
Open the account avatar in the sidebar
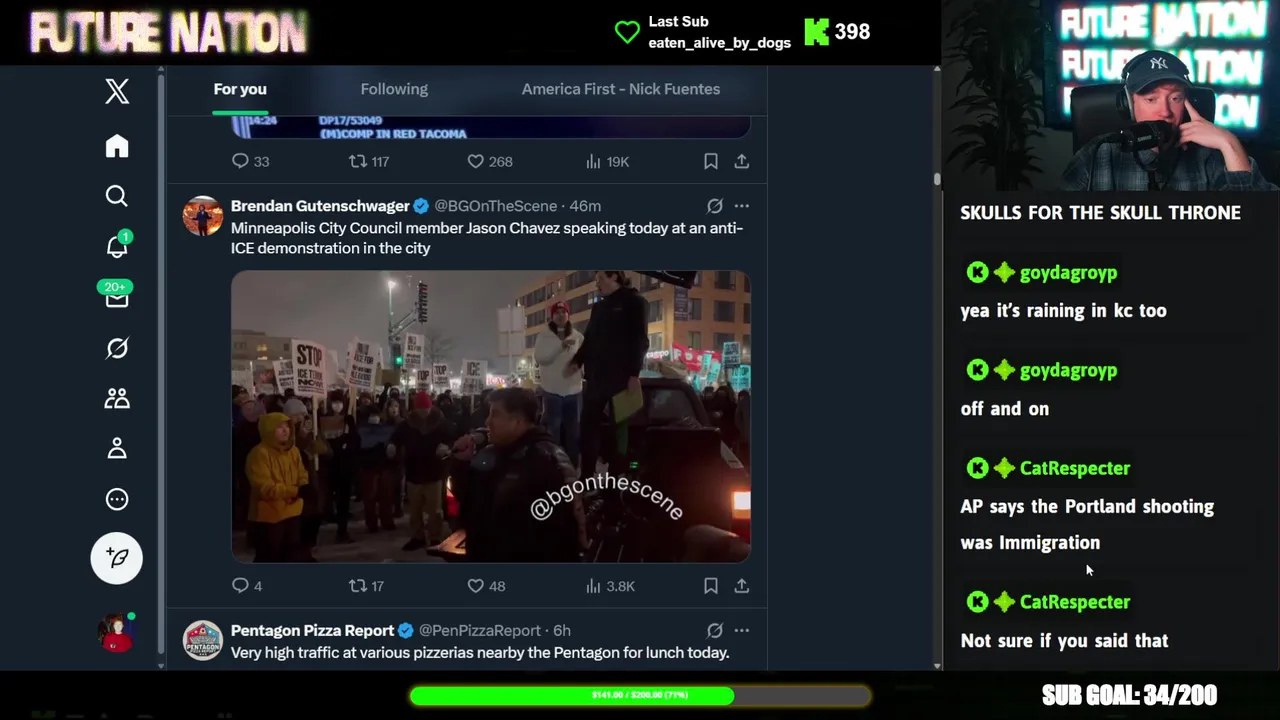click(117, 632)
